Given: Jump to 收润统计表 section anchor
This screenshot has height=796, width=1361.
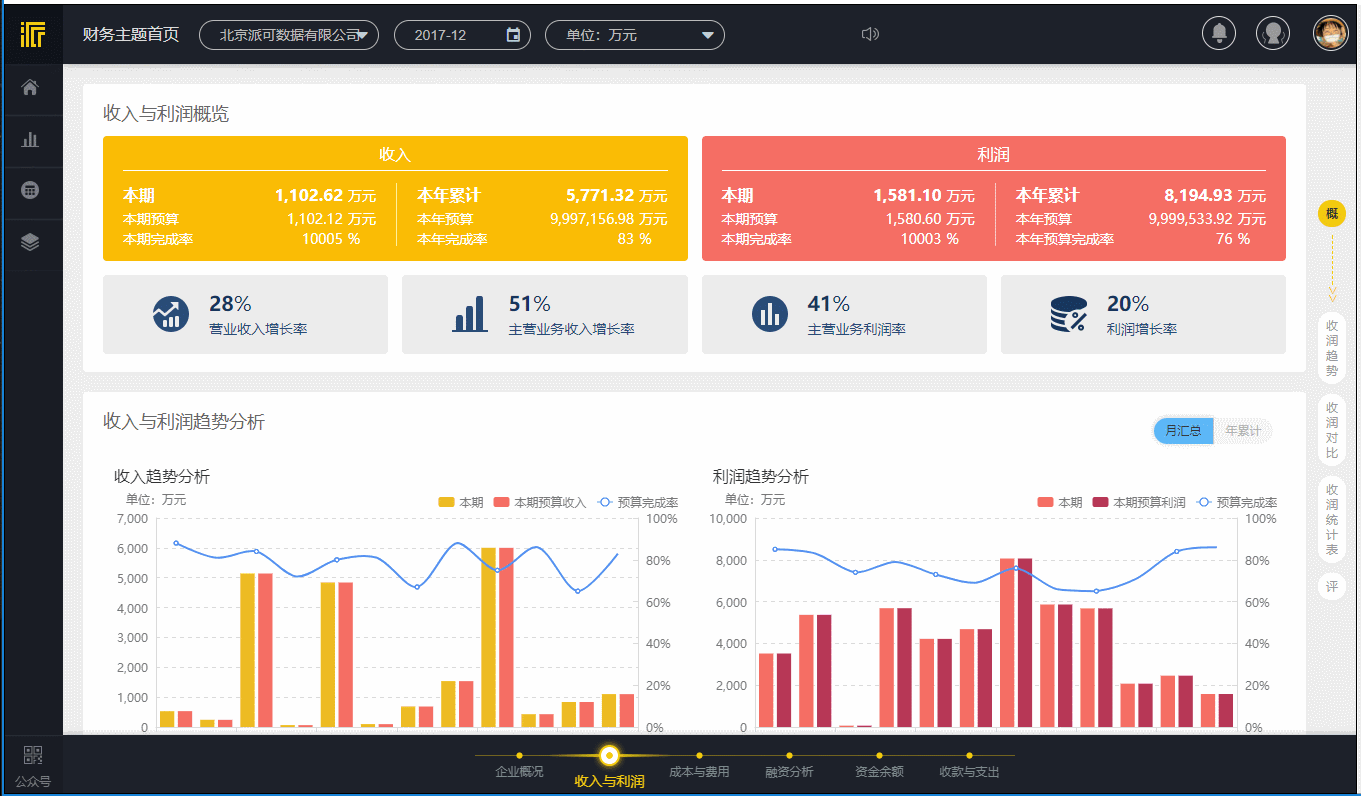Looking at the screenshot, I should [x=1332, y=520].
